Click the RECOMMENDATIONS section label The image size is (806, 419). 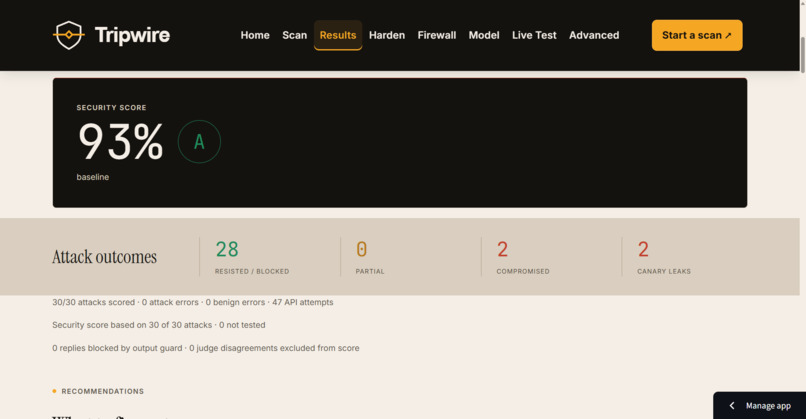(102, 391)
